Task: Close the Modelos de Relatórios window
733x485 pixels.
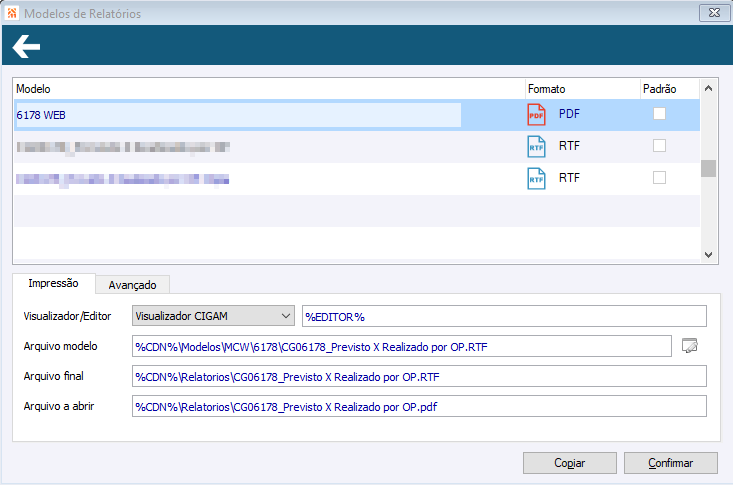Action: pos(714,13)
